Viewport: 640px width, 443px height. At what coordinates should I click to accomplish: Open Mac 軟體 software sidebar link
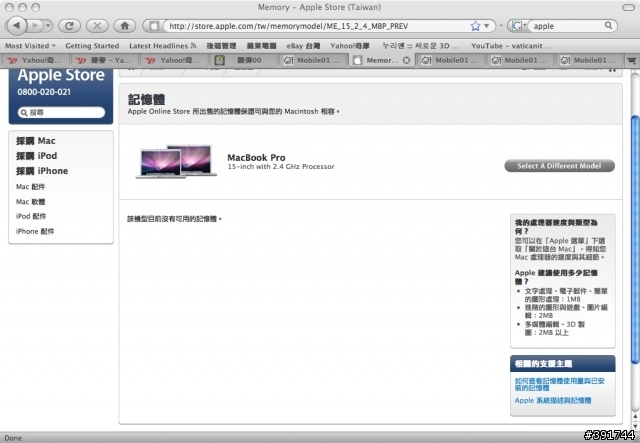(31, 202)
